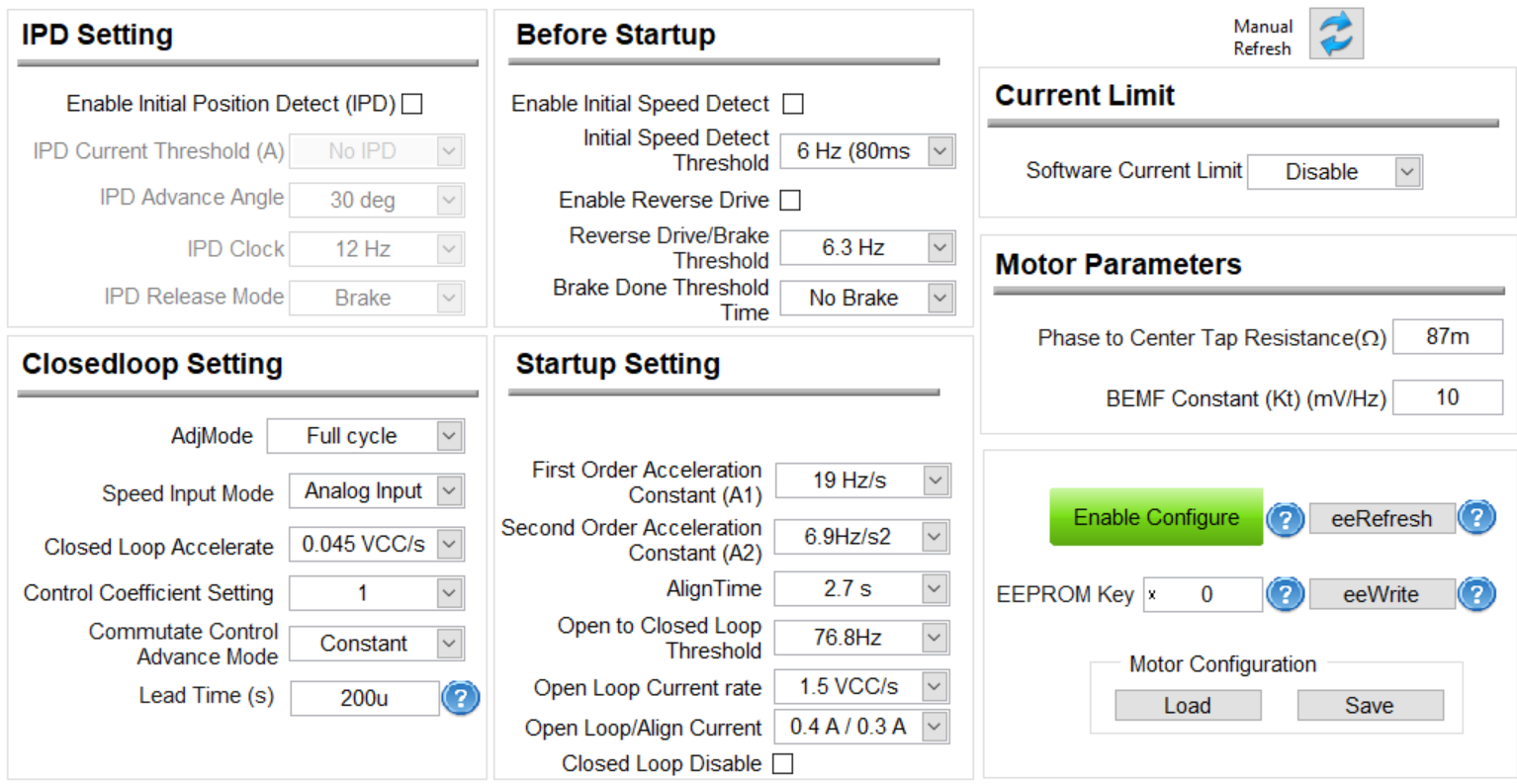This screenshot has height=784, width=1517.
Task: Open help icon next to eeWrite button
Action: click(x=1475, y=593)
